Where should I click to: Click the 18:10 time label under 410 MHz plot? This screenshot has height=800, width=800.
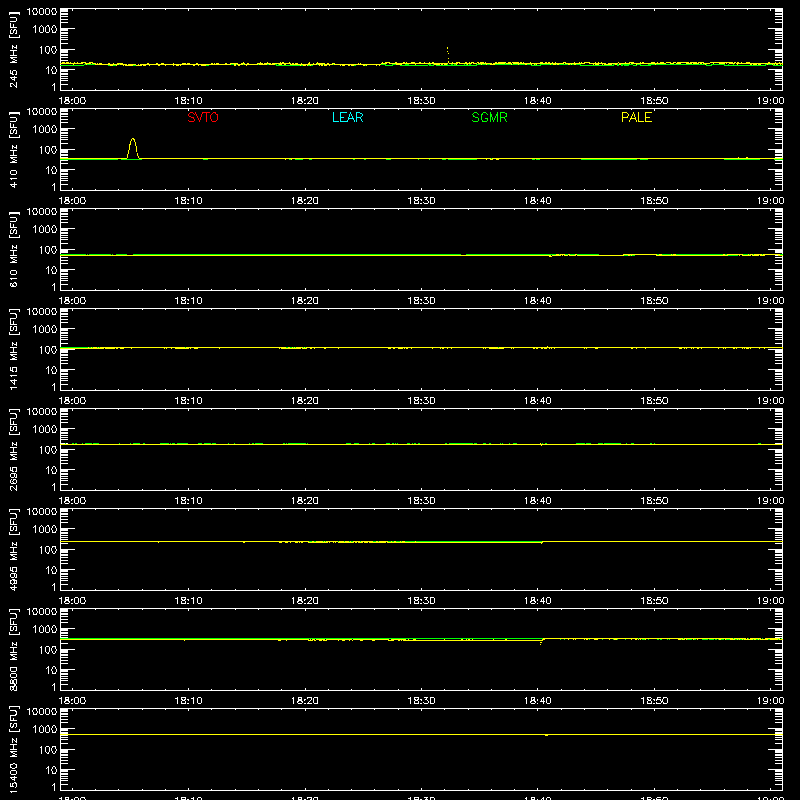[x=188, y=201]
